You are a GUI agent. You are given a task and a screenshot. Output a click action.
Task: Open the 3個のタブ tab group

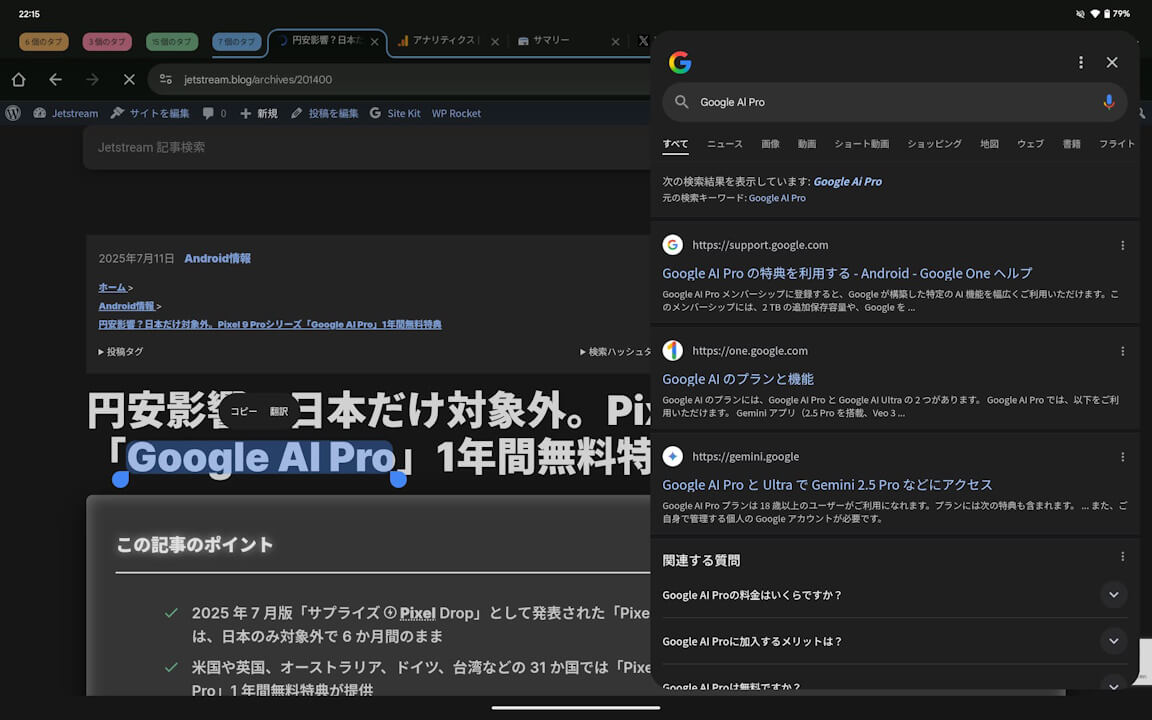click(107, 42)
